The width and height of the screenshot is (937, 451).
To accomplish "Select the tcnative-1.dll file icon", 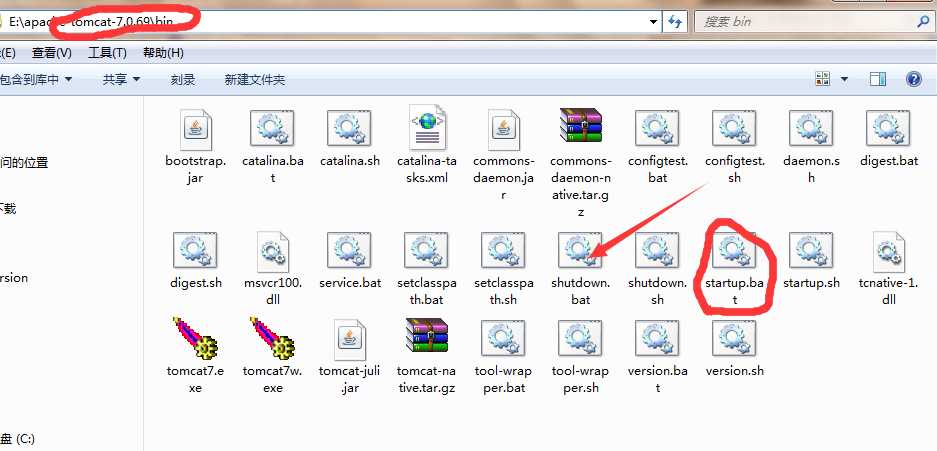I will (889, 251).
